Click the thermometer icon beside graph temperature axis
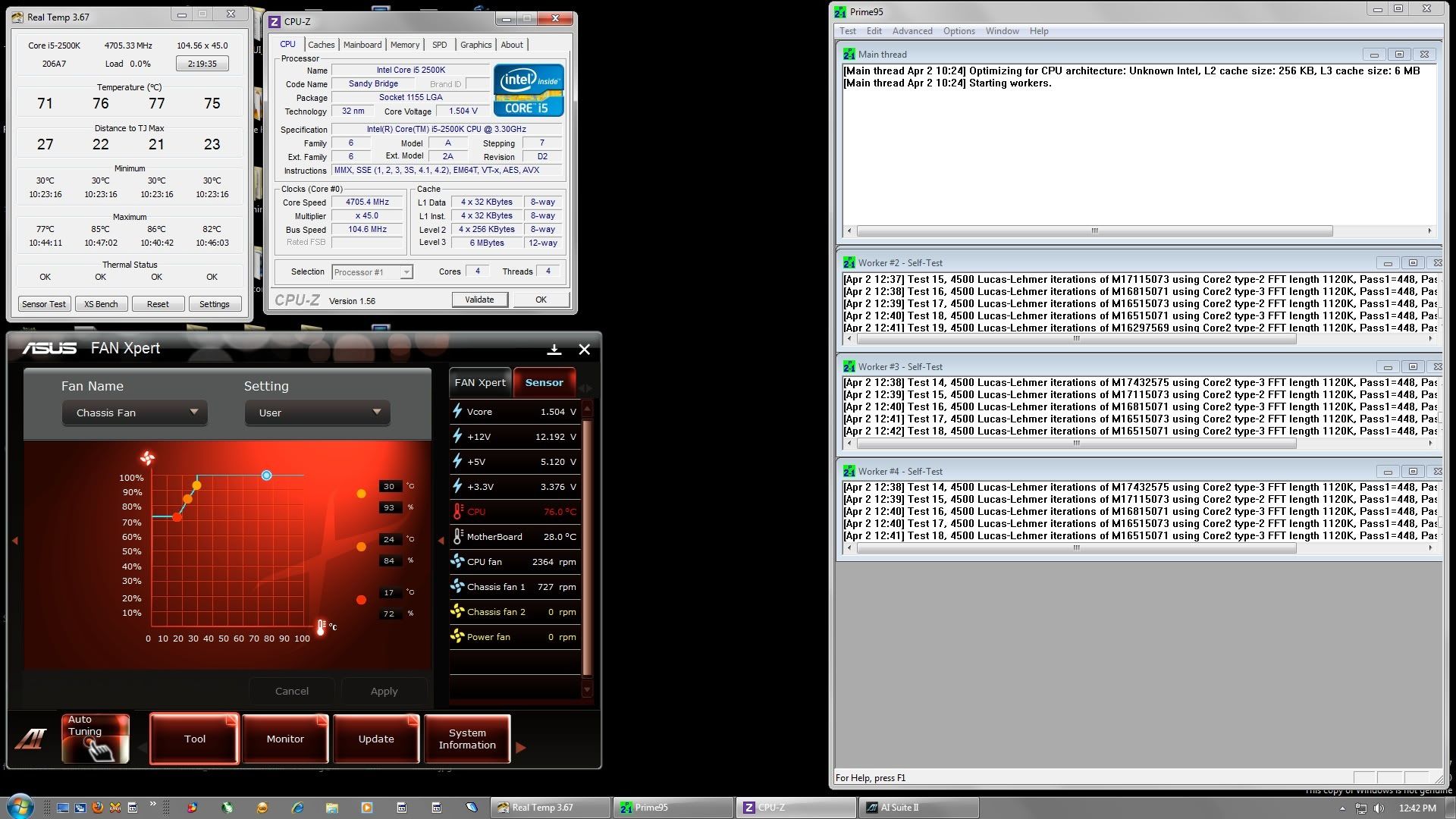This screenshot has height=819, width=1456. (x=321, y=627)
